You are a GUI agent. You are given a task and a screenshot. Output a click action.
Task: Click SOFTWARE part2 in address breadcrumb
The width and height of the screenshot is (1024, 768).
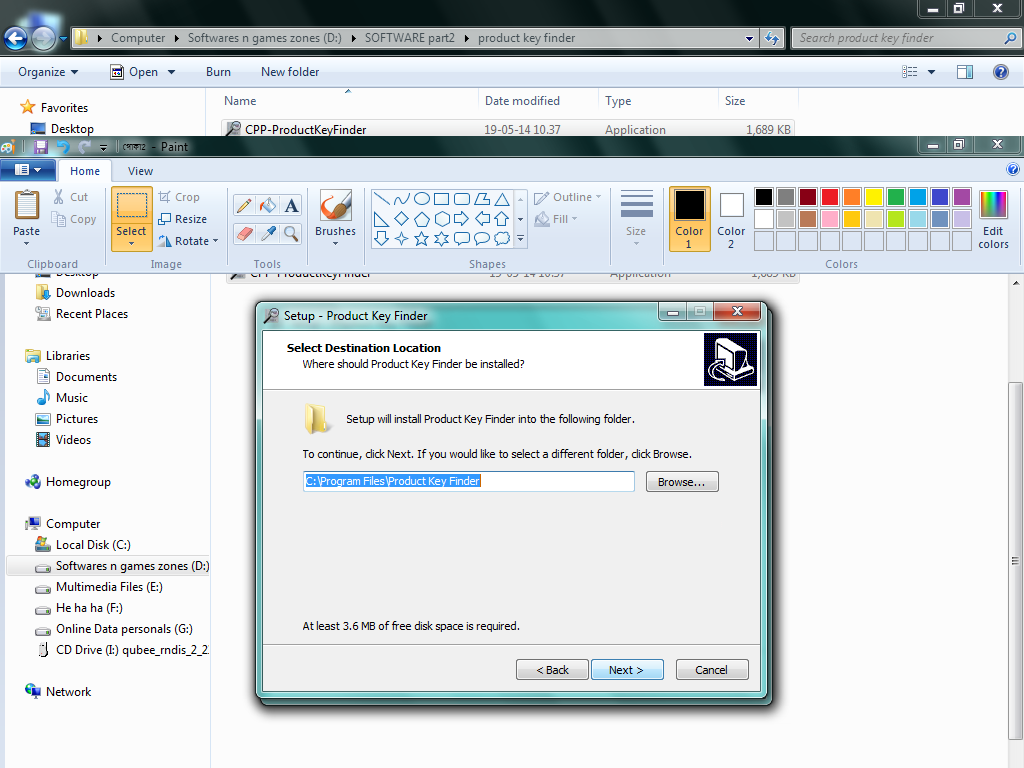click(409, 38)
